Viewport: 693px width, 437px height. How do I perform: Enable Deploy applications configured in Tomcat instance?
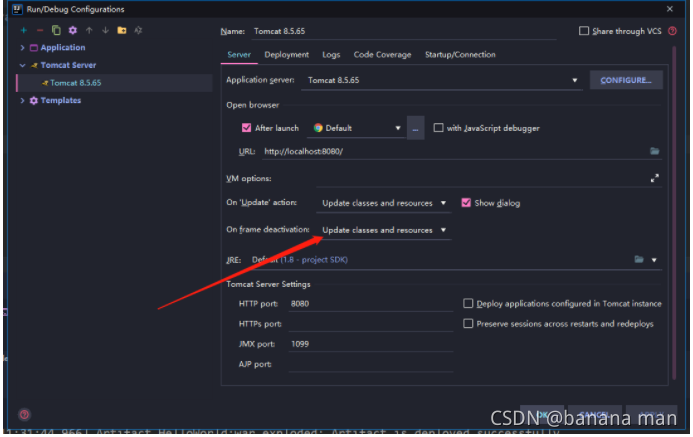pos(468,303)
